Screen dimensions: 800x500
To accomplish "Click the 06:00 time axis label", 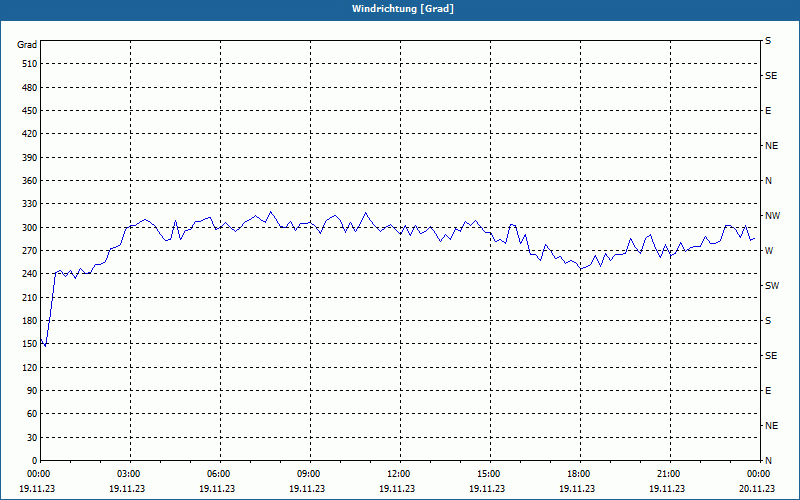I will (x=218, y=474).
